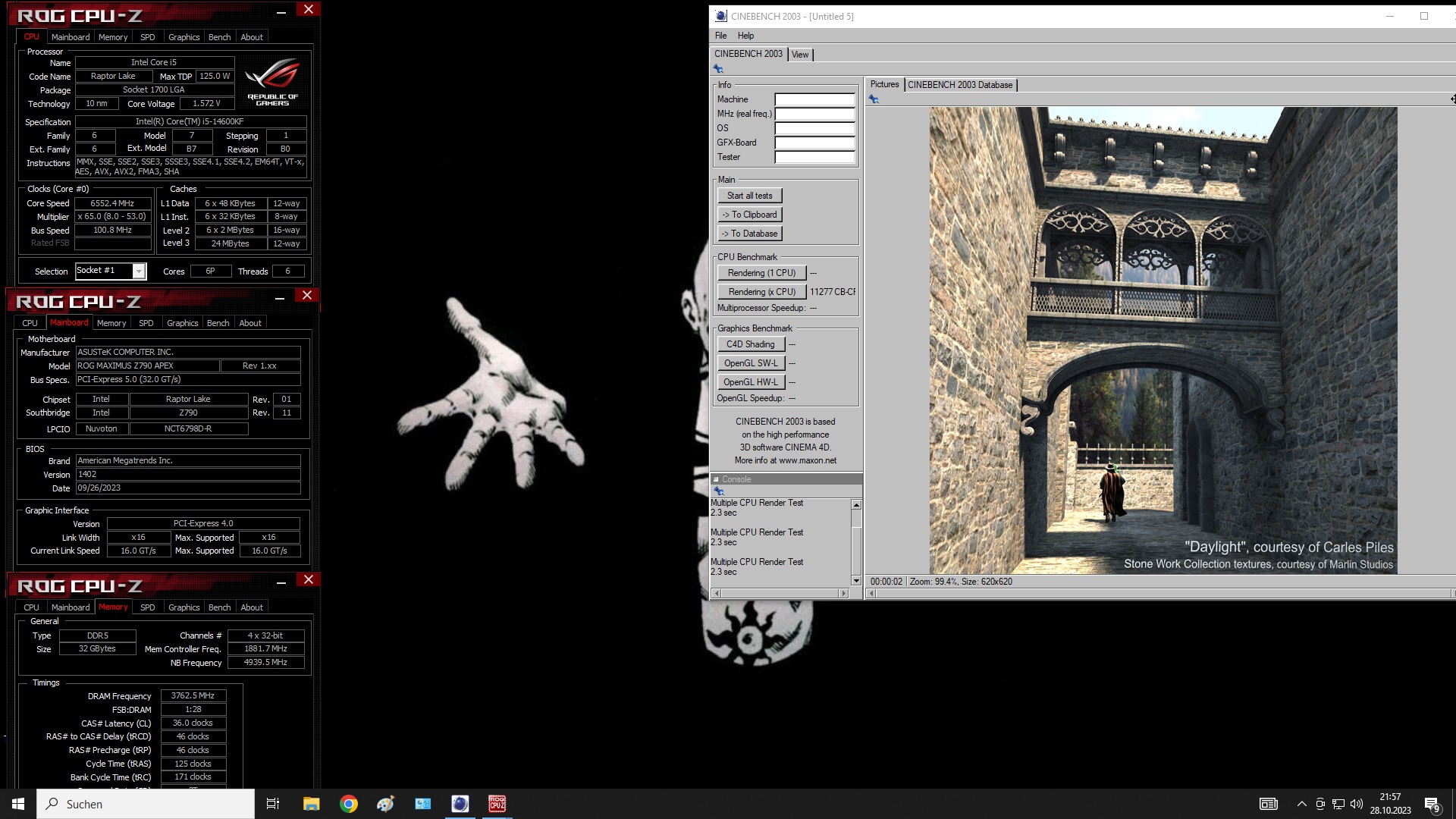Select CPU tab in the middle CPU-Z window

pyautogui.click(x=30, y=323)
